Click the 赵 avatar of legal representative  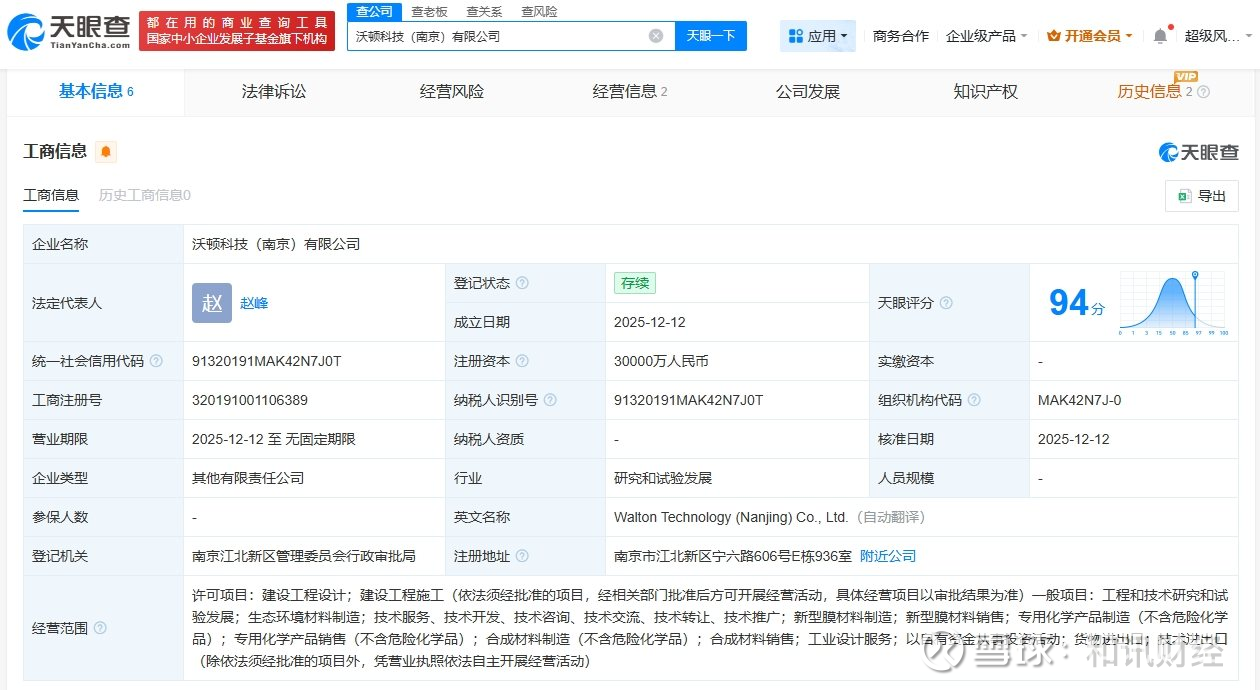(x=212, y=303)
